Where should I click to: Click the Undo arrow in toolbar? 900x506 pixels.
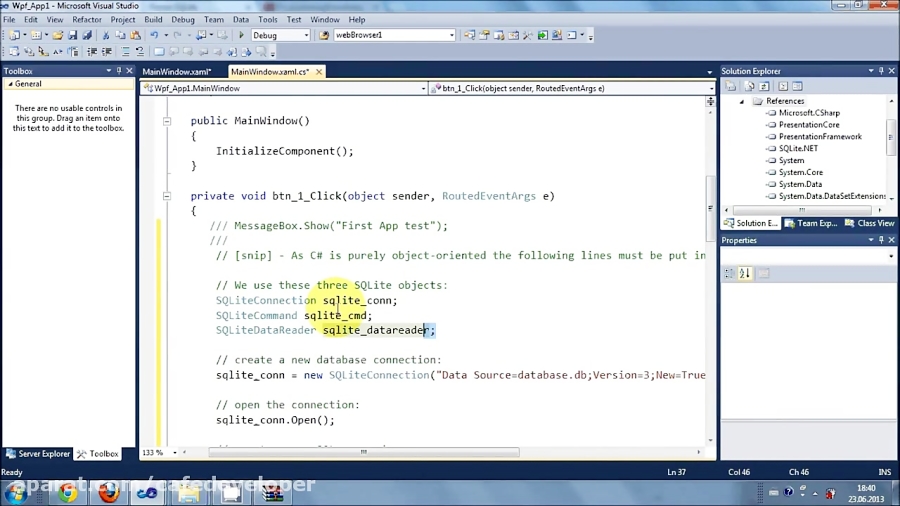[155, 35]
